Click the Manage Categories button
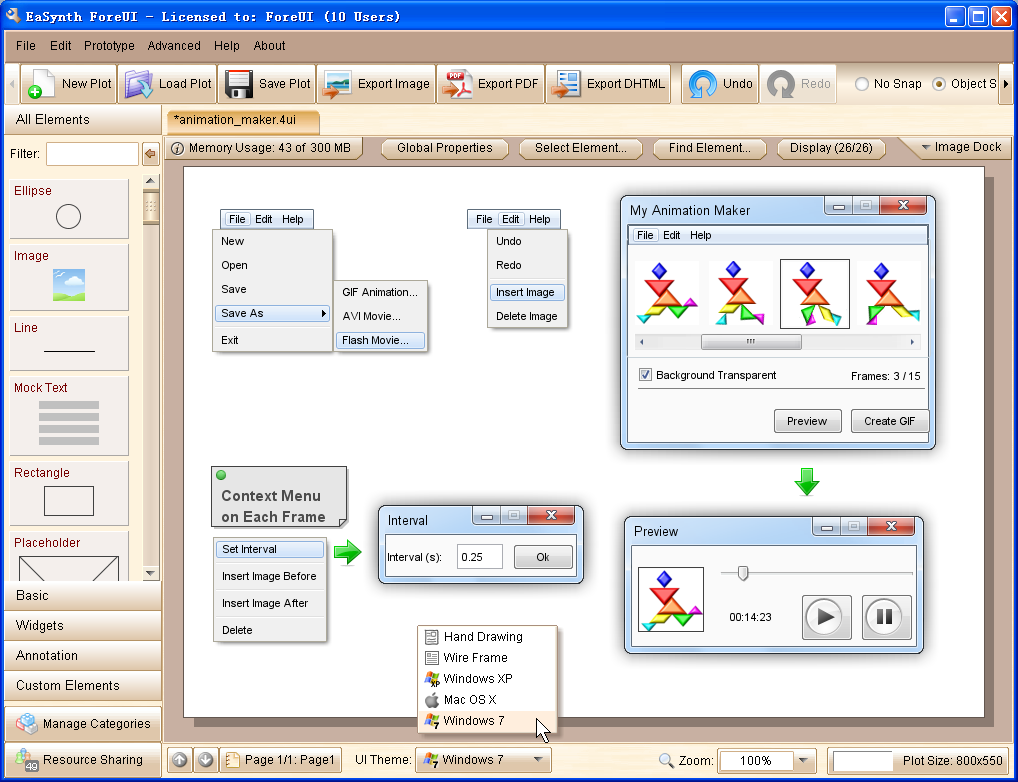This screenshot has width=1018, height=782. (83, 724)
